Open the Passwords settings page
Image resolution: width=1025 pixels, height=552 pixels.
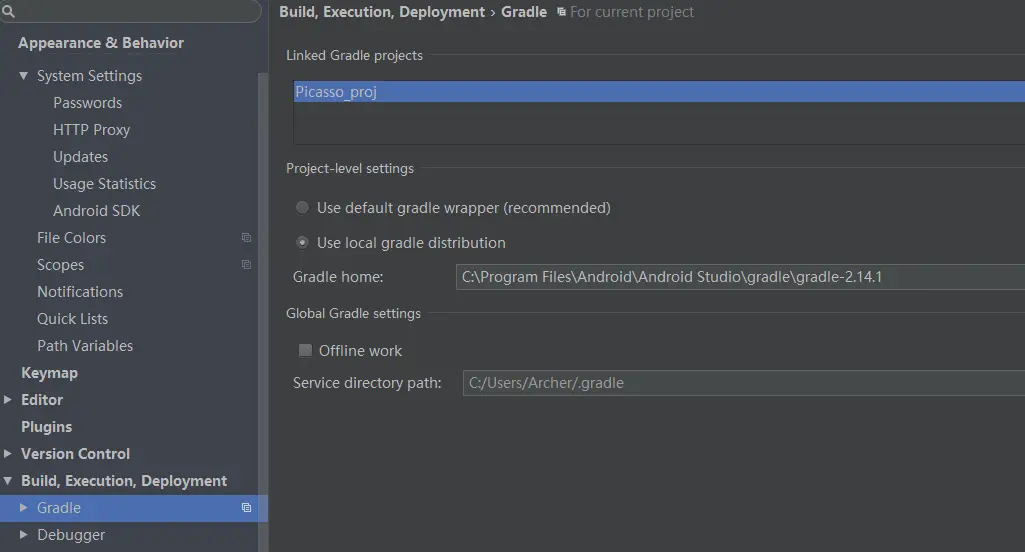pyautogui.click(x=88, y=103)
